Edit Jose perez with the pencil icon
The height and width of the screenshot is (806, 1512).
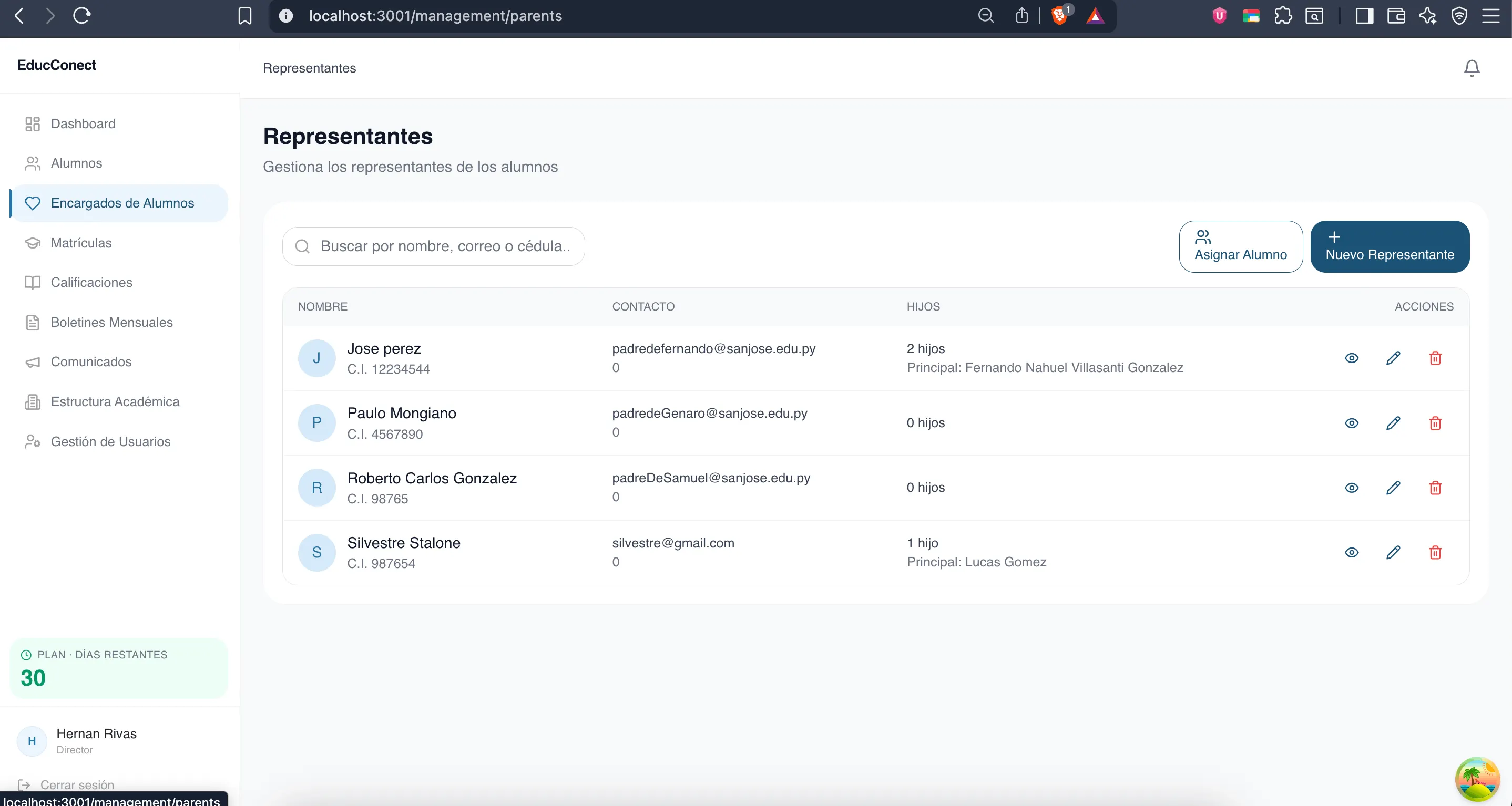point(1393,358)
